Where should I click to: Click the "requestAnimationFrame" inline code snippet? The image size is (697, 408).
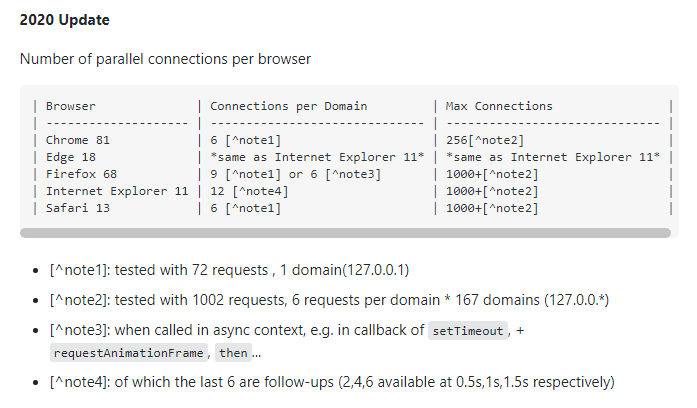(128, 353)
